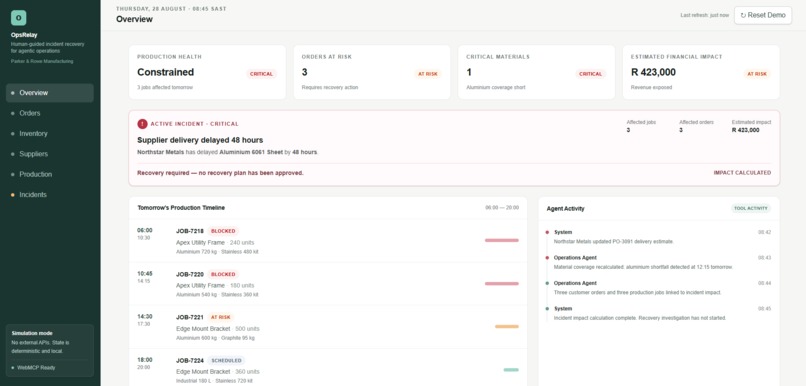806x386 pixels.
Task: Click the AT RISK badge on Orders At Risk
Action: [x=428, y=74]
